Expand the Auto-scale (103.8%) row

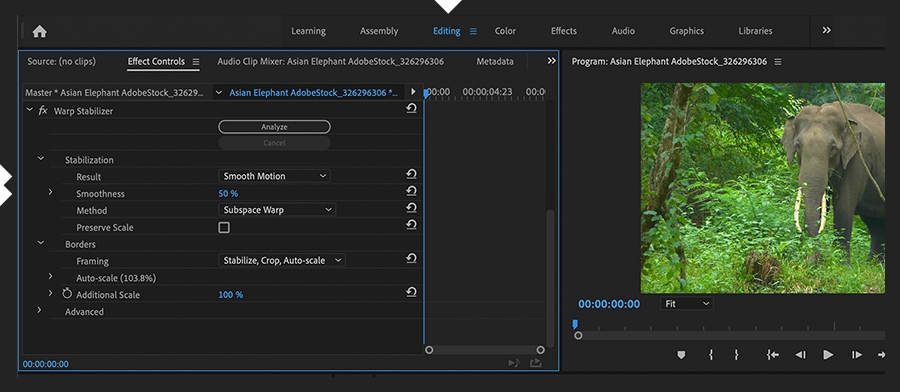(x=51, y=276)
